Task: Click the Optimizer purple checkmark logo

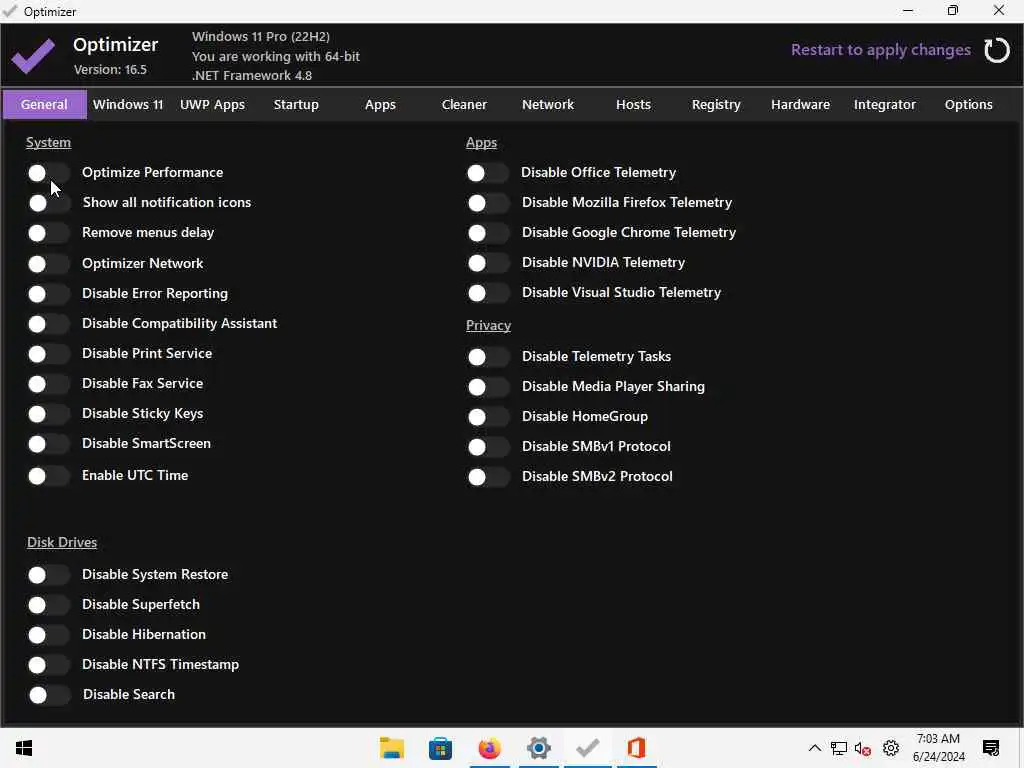Action: point(33,56)
